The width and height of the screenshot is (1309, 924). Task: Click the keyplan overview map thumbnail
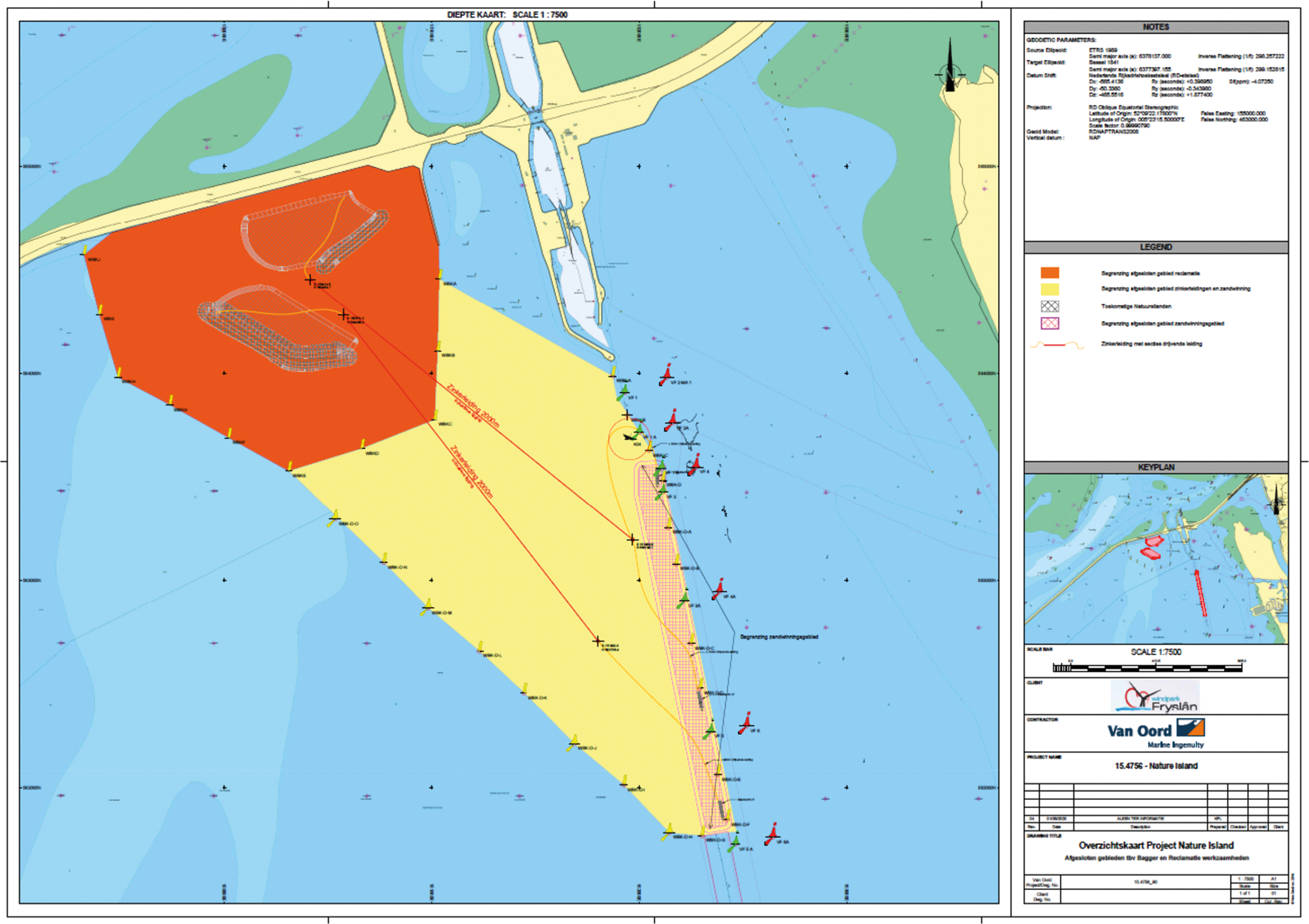click(1155, 559)
